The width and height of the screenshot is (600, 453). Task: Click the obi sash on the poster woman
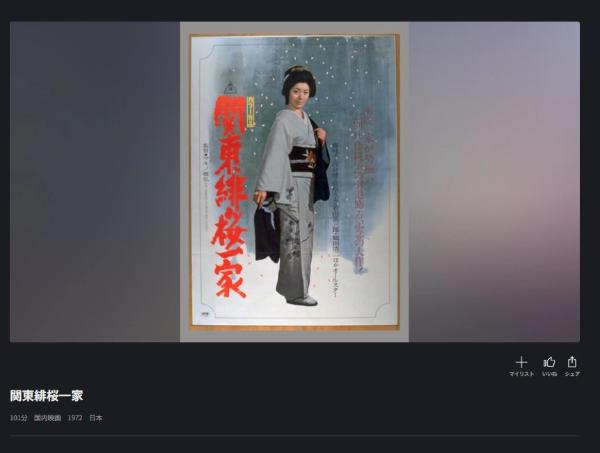point(303,160)
